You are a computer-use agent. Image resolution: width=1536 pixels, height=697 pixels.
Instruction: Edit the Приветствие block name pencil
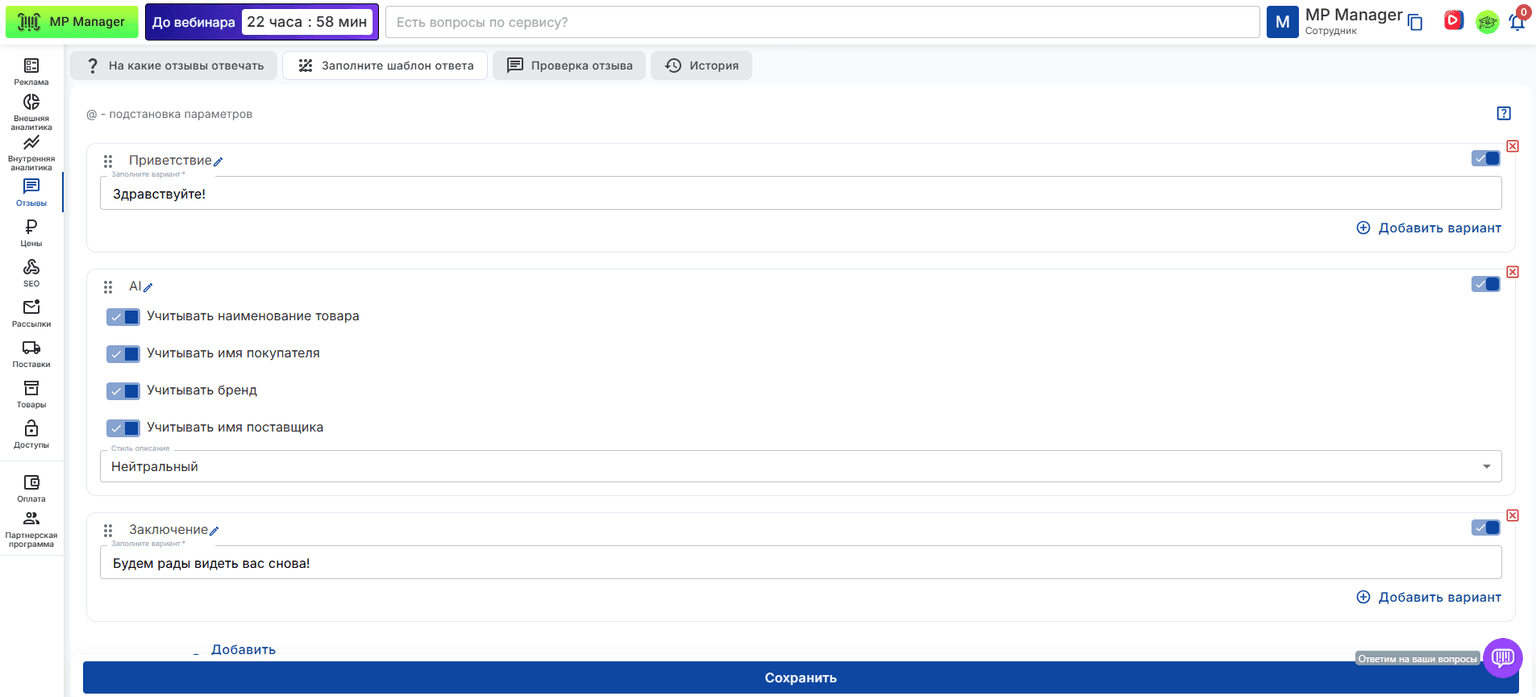pyautogui.click(x=218, y=162)
